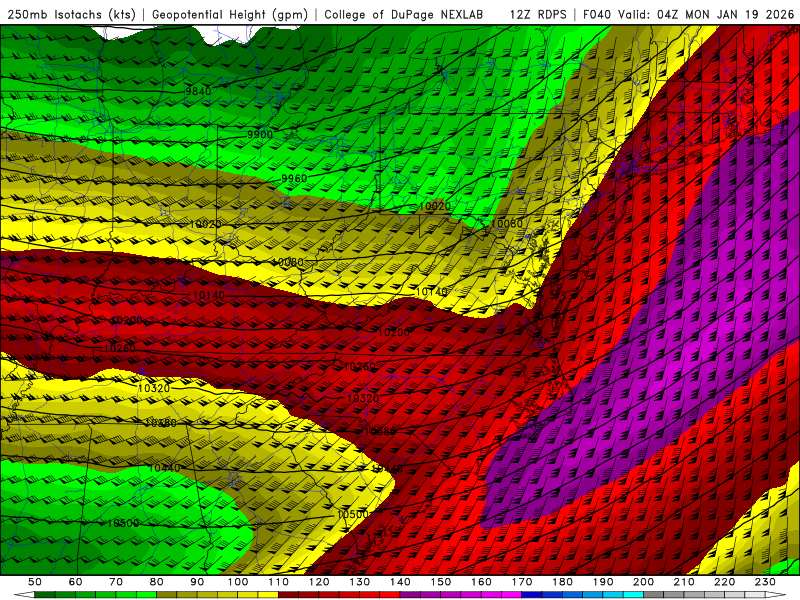800x600 pixels.
Task: Click the 'Valid: 04Z MON JAN 19 2026' text
Action: point(706,14)
